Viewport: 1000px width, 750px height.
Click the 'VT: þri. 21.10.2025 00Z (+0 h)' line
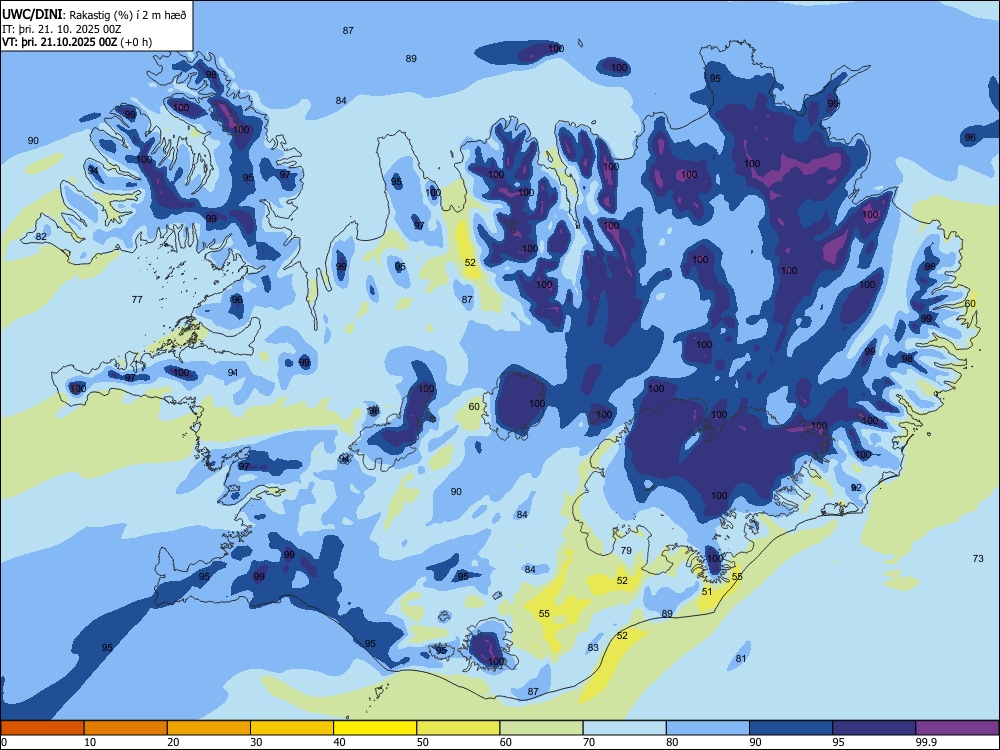(77, 42)
